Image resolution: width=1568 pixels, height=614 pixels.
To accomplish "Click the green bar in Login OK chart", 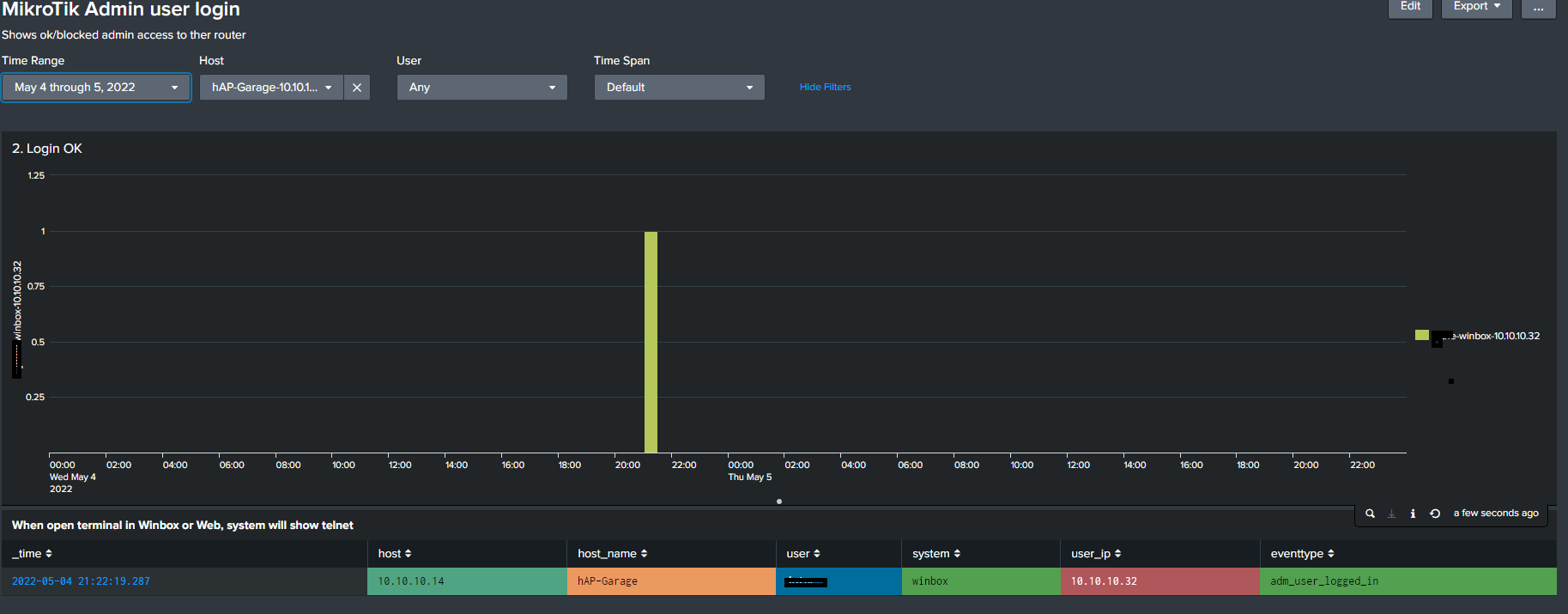I will [x=651, y=342].
